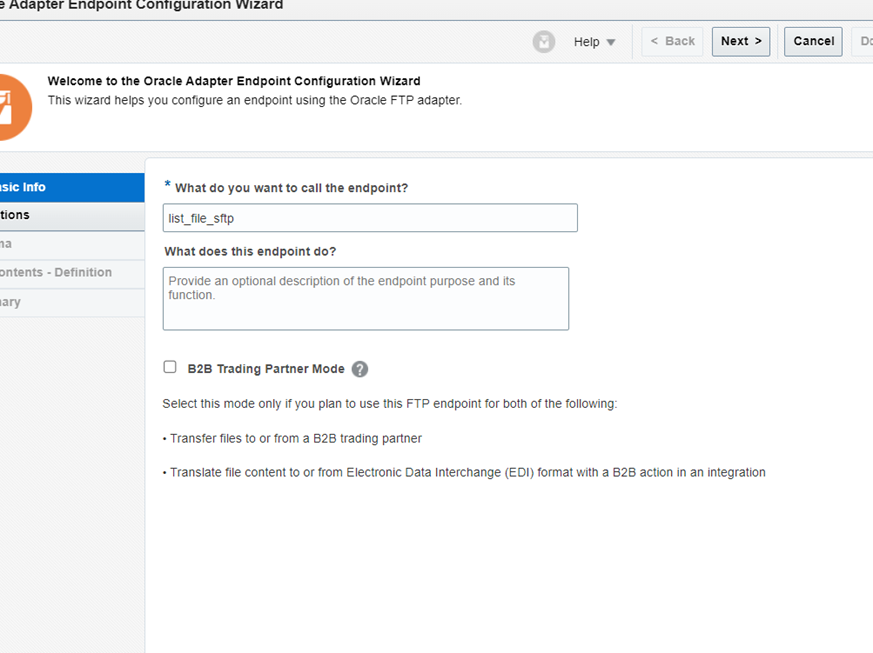
Task: Enable the B2B Trading Partner Mode checkbox
Action: click(x=170, y=367)
